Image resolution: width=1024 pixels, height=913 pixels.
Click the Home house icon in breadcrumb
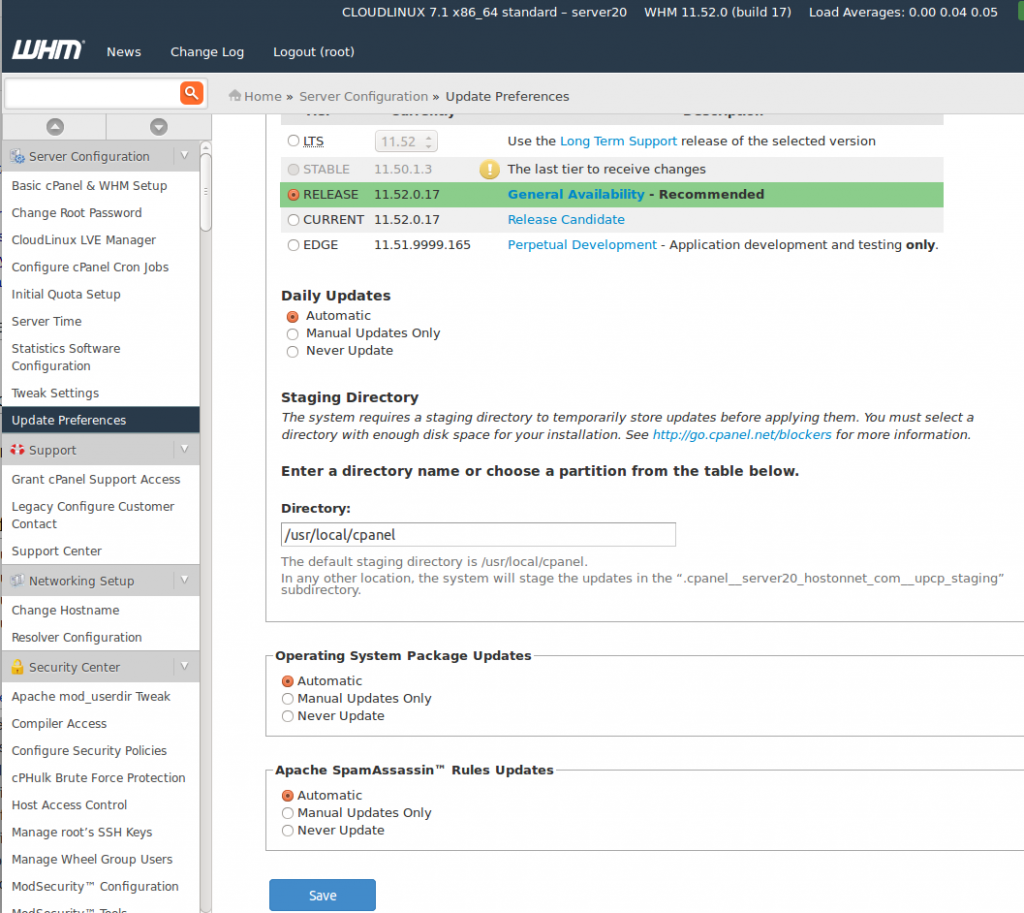coord(235,96)
